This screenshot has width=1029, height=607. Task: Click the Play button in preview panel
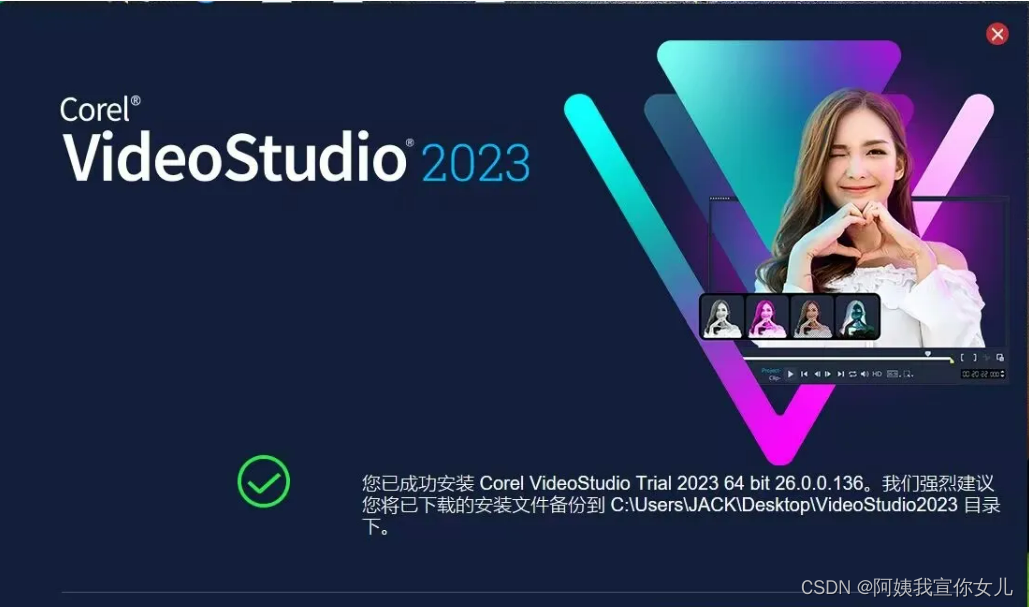coord(791,374)
